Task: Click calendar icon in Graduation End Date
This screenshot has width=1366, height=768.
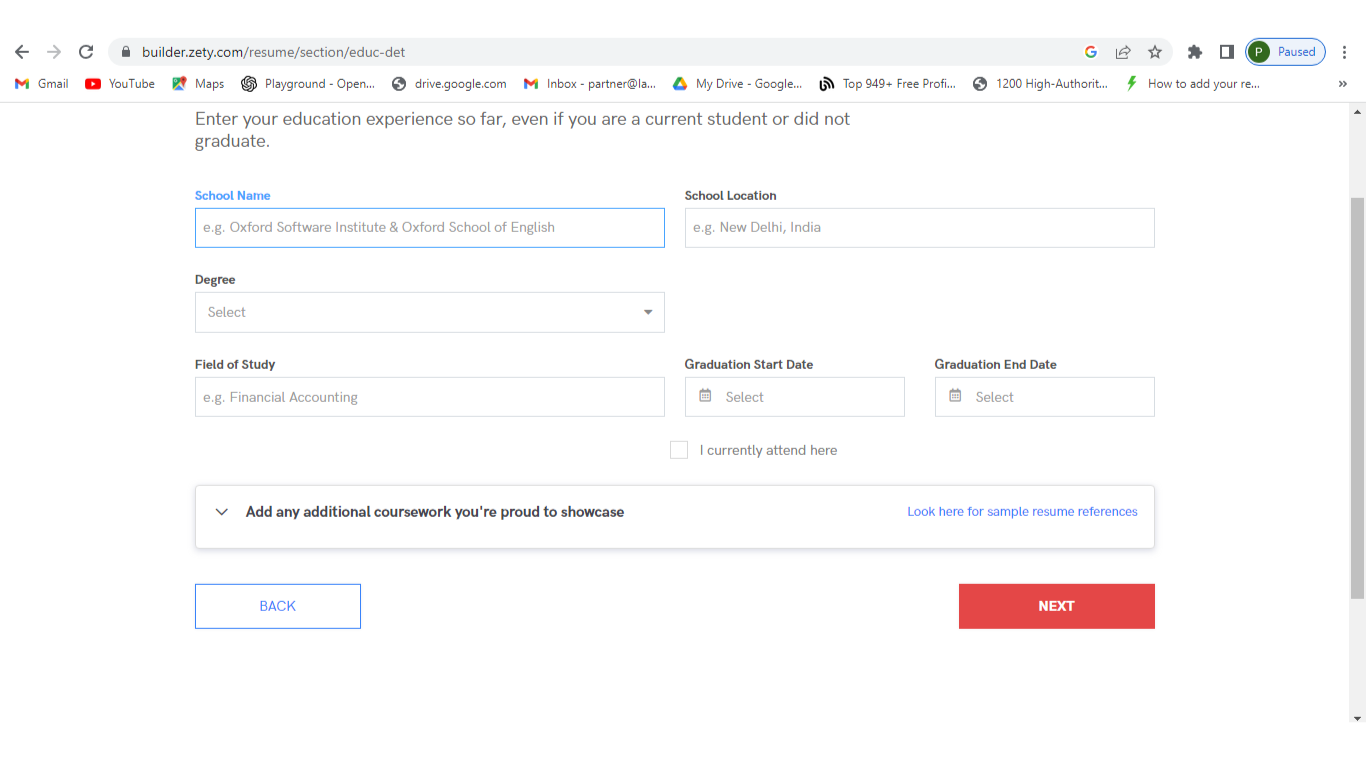Action: [x=955, y=396]
